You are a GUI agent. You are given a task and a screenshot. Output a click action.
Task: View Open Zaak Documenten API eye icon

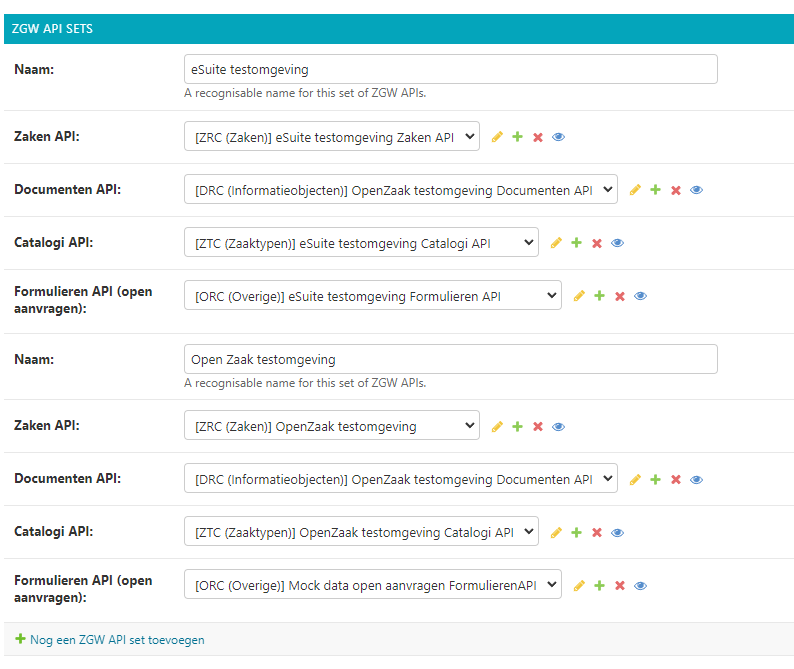pos(696,480)
